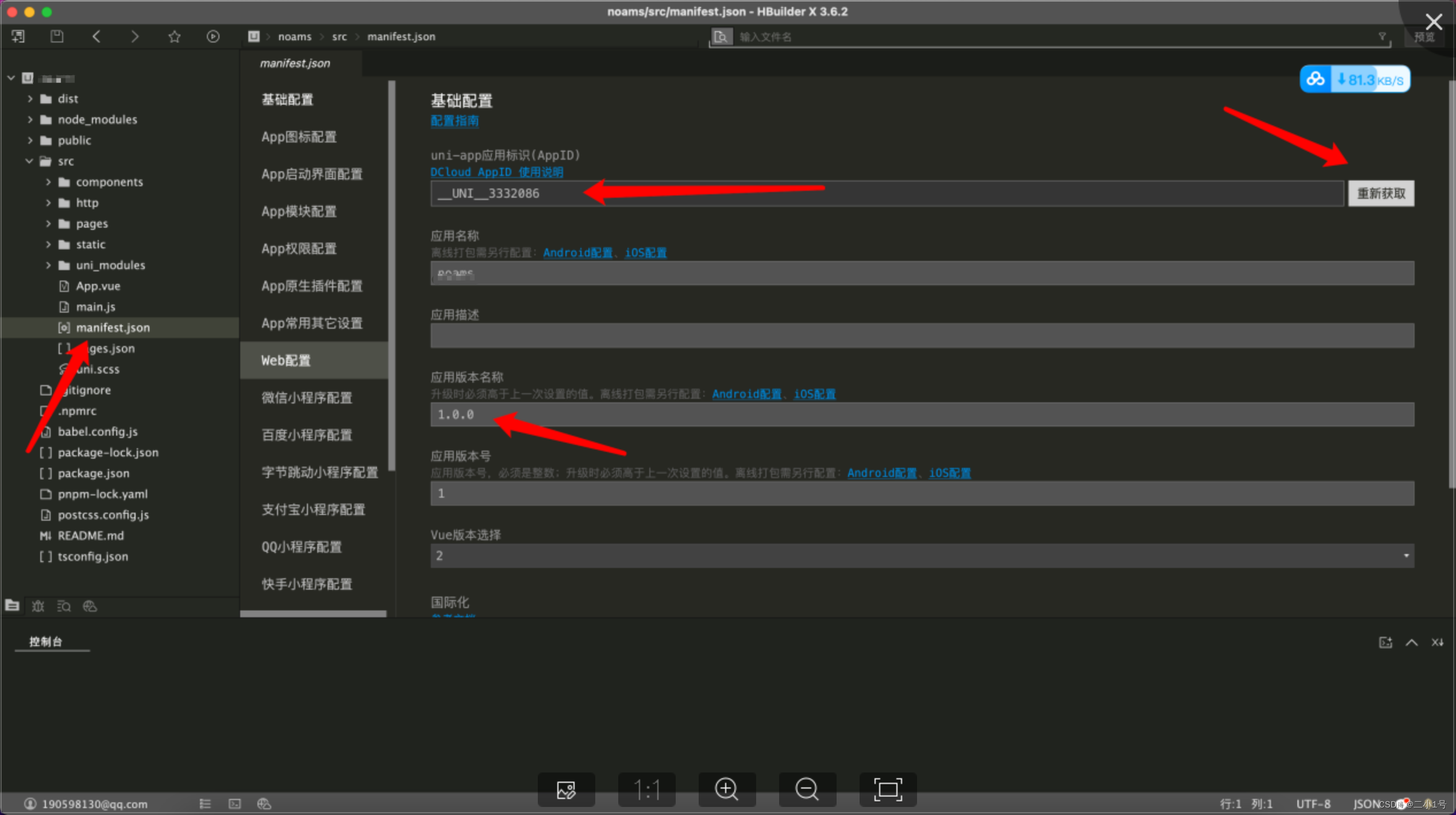Click the 应用版本号 input field
Image resolution: width=1456 pixels, height=815 pixels.
coord(922,494)
